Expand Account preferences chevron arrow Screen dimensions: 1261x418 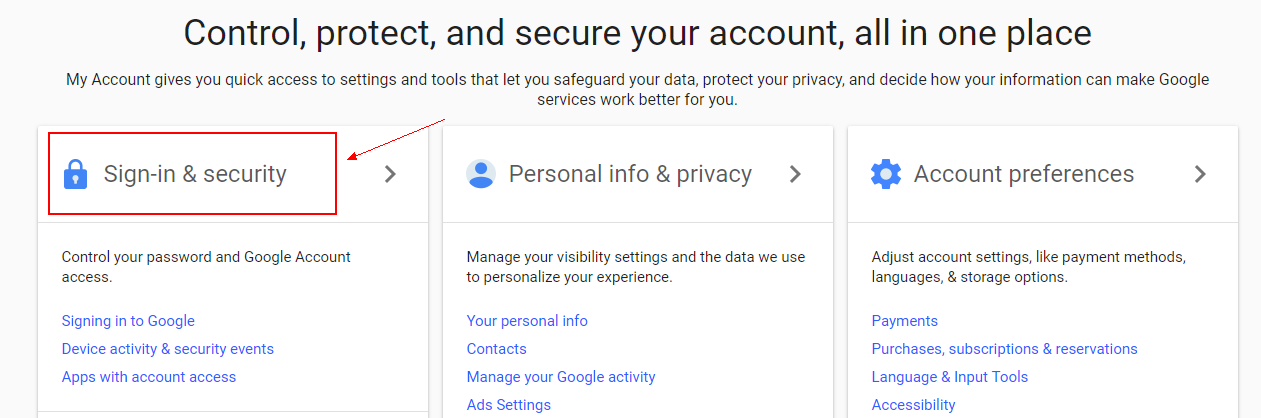click(x=1201, y=174)
